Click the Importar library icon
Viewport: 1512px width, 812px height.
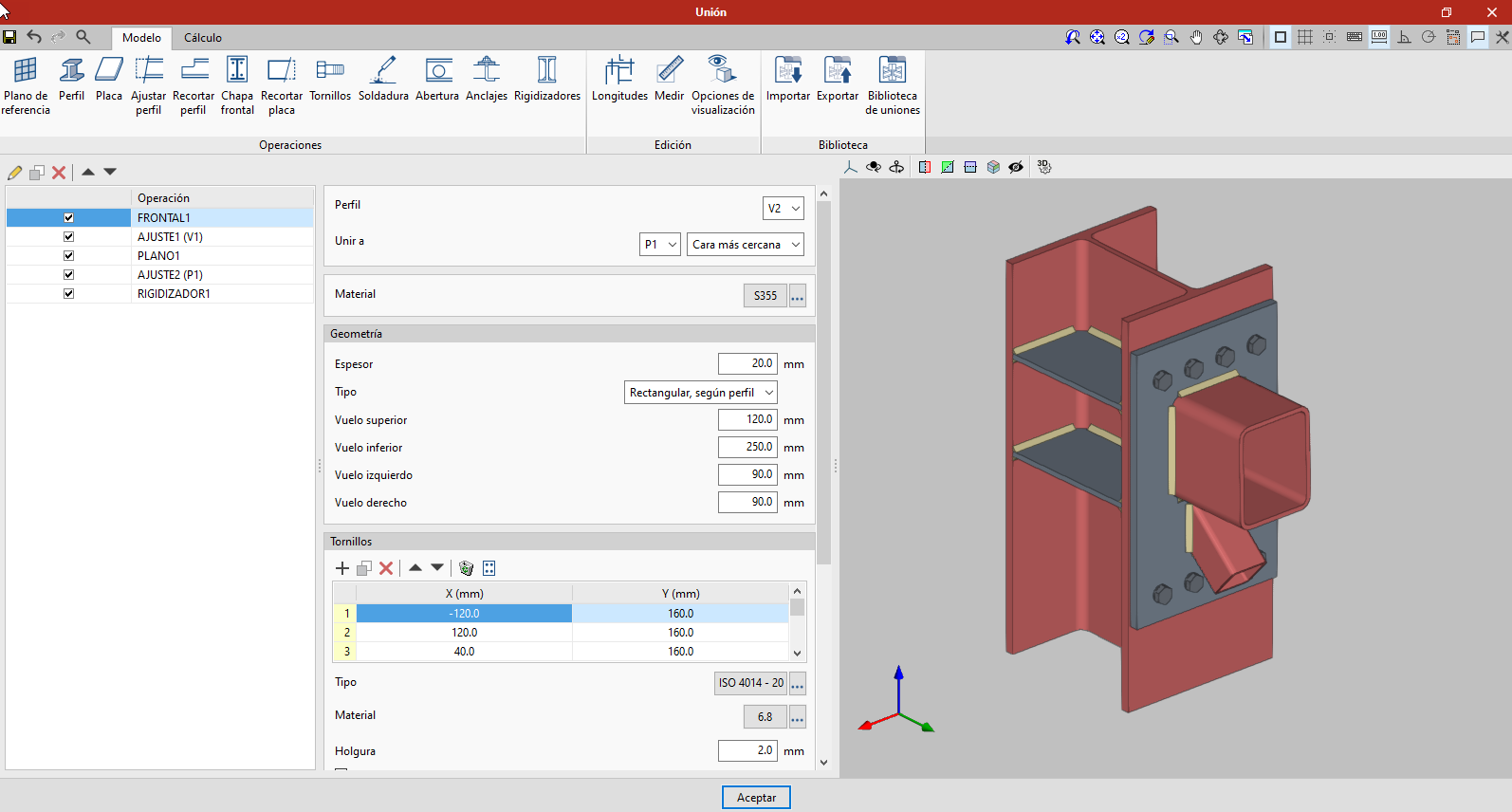(x=788, y=79)
